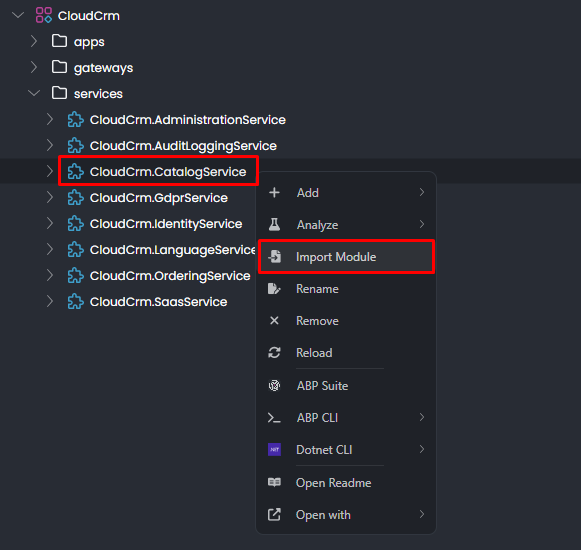Click the ABP Suite logo icon
Screen dimensions: 581x550
274,385
